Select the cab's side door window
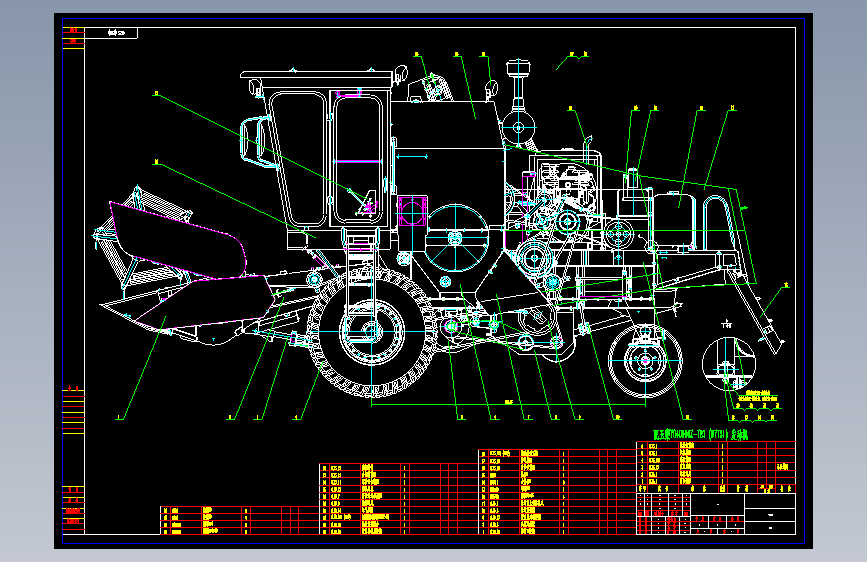The height and width of the screenshot is (562, 867). [358, 158]
